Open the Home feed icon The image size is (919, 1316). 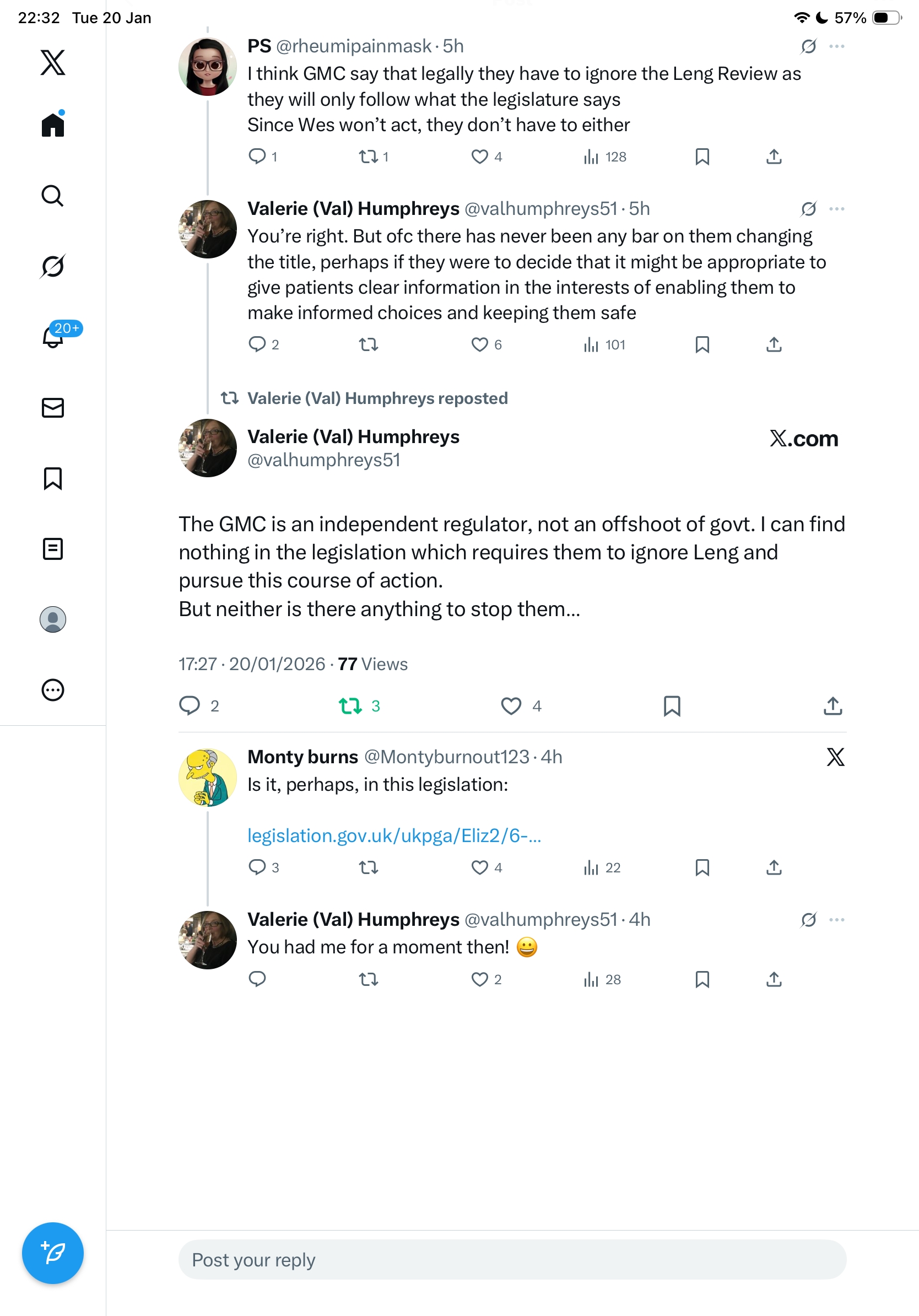[x=53, y=125]
